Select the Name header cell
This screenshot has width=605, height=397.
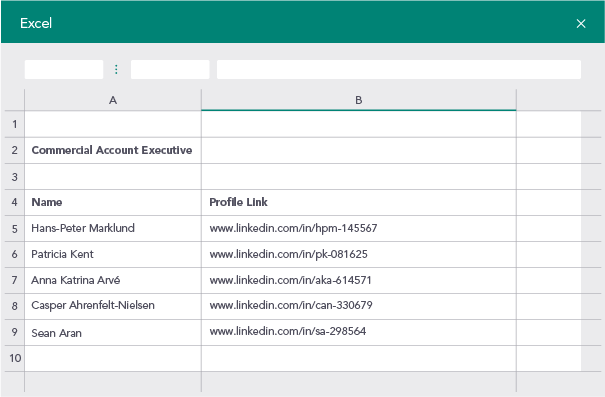tap(113, 202)
